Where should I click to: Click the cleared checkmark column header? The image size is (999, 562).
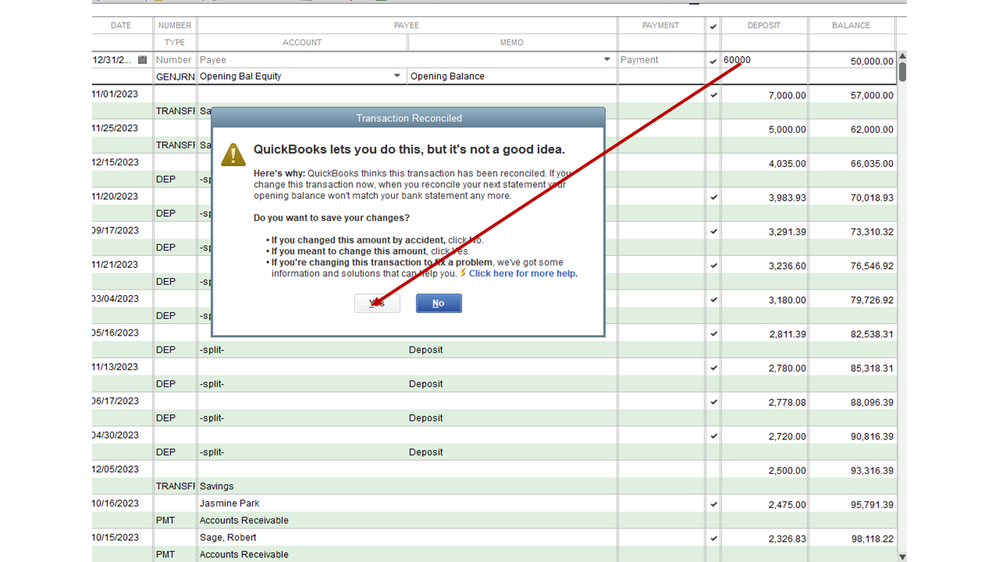(x=713, y=26)
